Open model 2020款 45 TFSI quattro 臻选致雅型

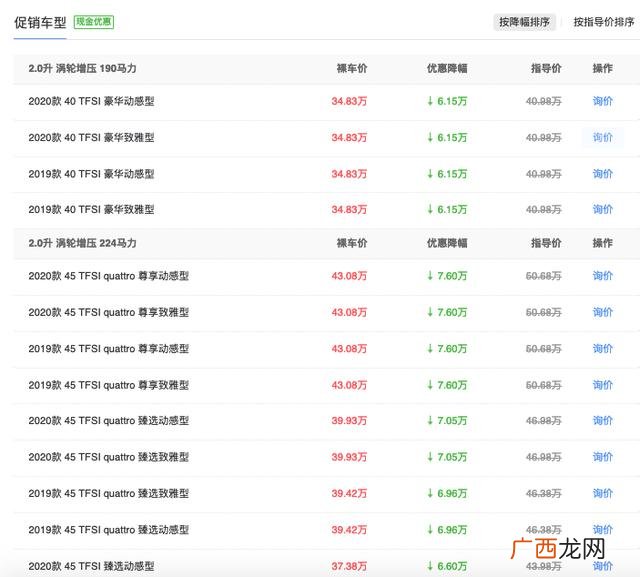[109, 457]
